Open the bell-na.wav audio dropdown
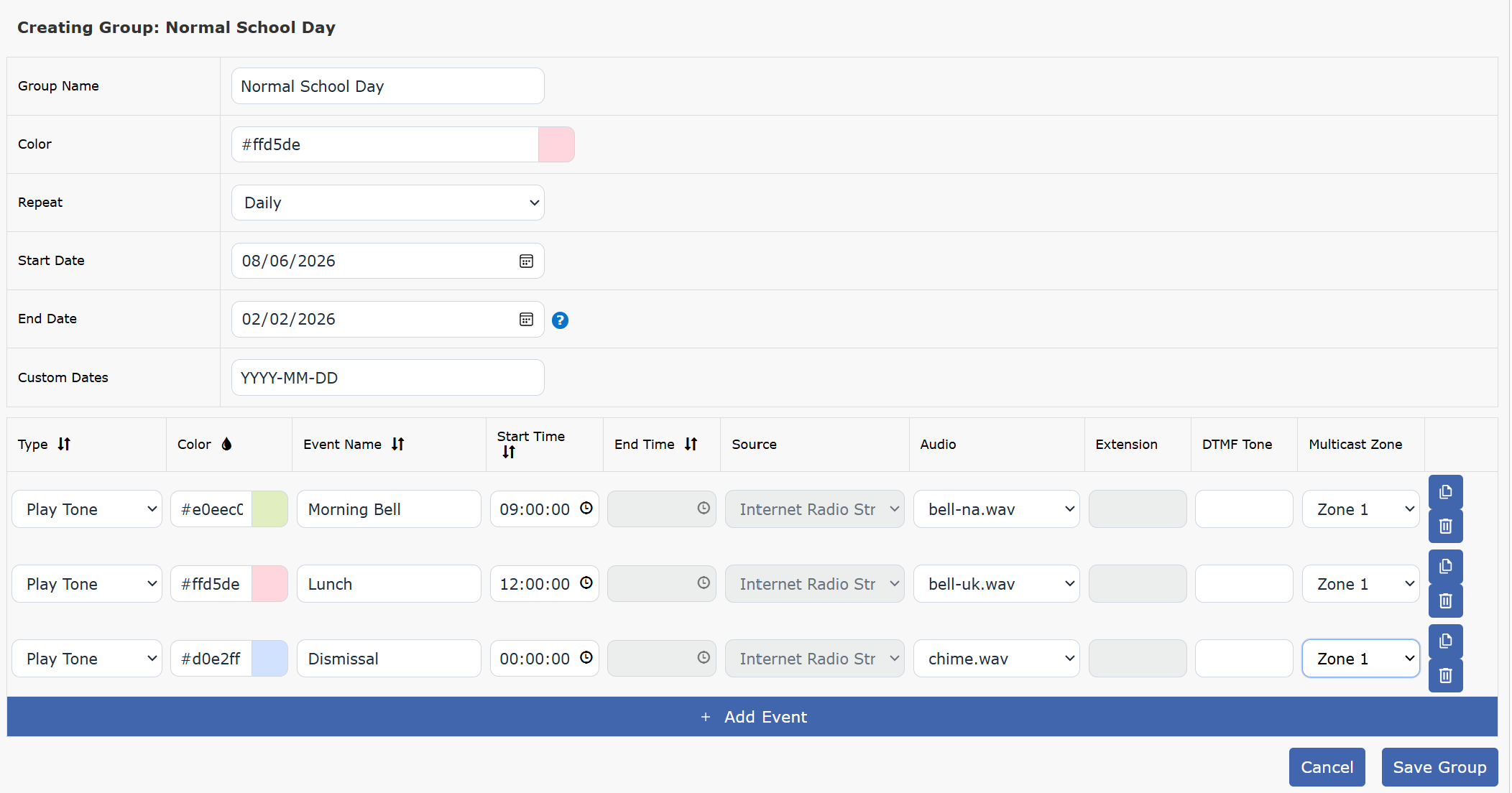Image resolution: width=1512 pixels, height=793 pixels. 996,509
